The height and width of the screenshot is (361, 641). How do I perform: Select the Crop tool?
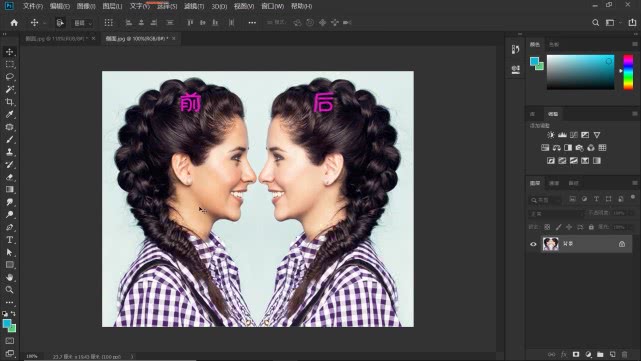9,102
